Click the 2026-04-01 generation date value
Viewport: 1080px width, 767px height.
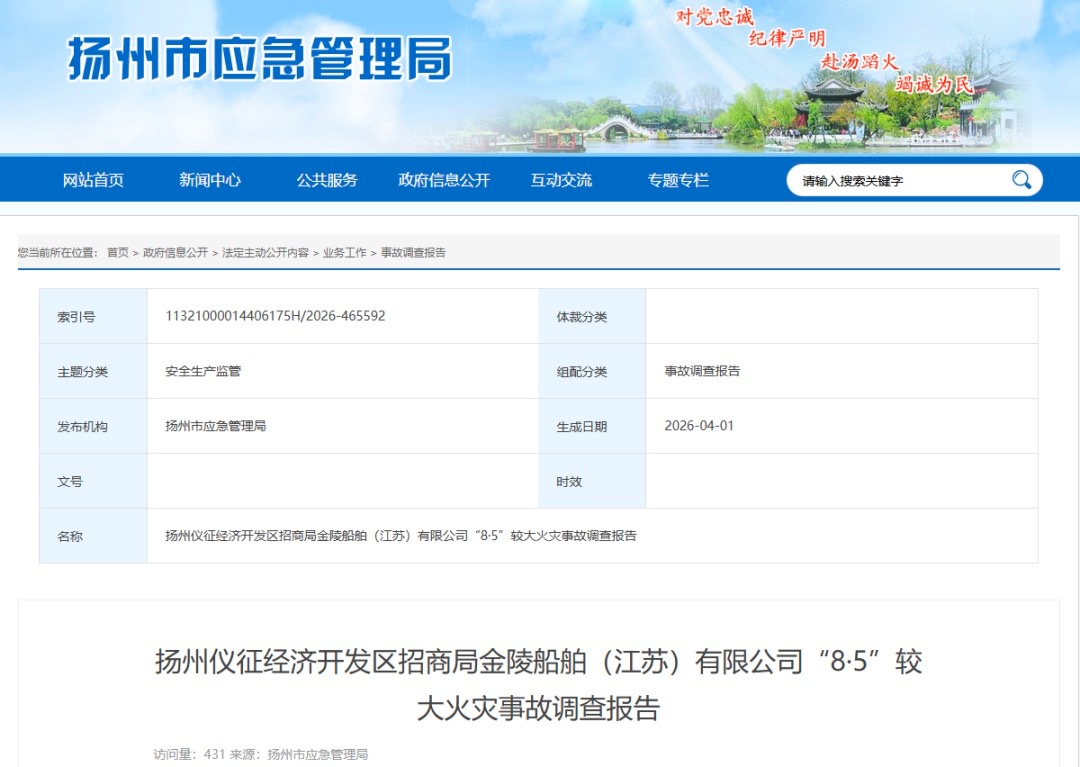(x=699, y=426)
